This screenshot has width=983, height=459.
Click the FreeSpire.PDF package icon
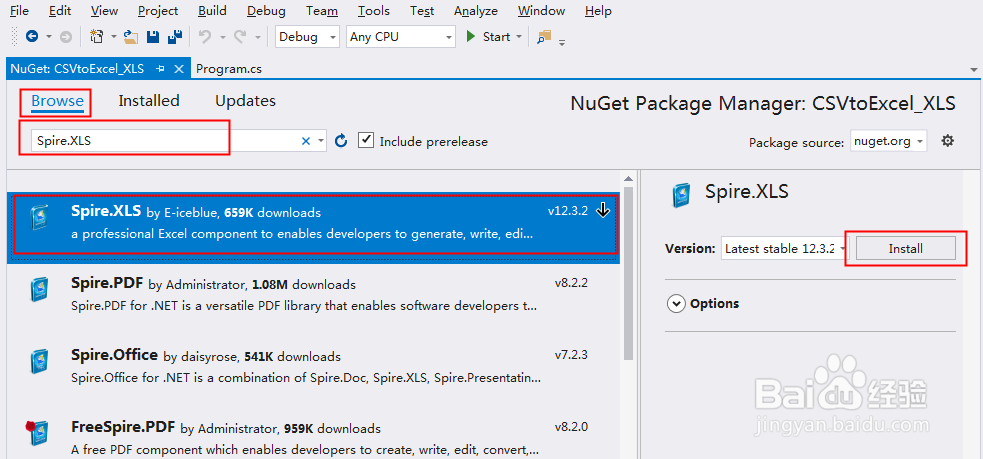(x=36, y=433)
